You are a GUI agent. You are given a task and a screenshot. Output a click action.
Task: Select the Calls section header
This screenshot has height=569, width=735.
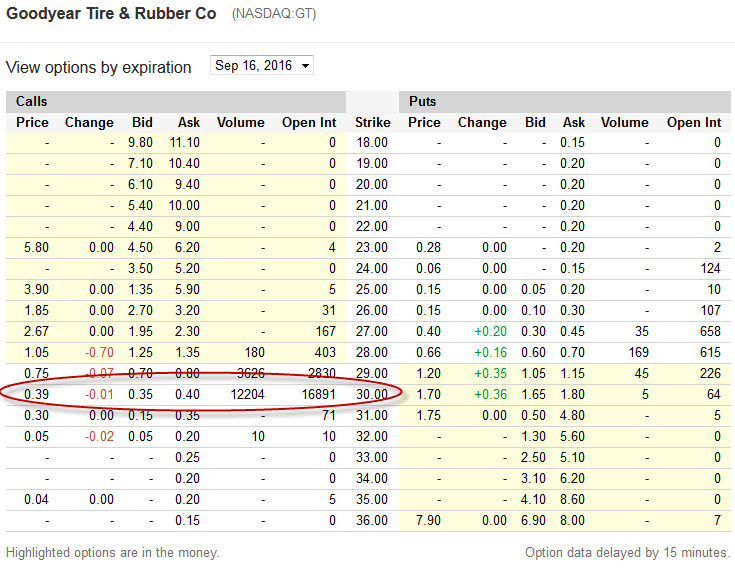(x=31, y=101)
